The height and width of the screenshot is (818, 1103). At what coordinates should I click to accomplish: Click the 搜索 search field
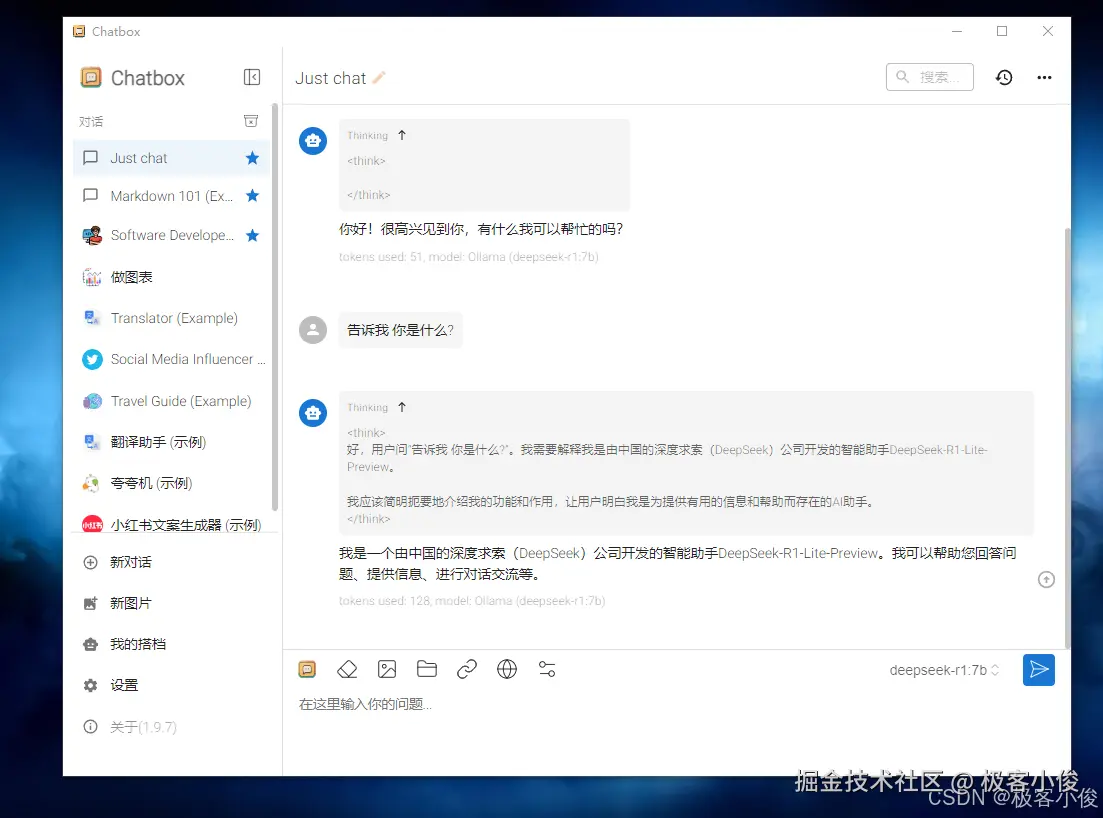pos(929,77)
